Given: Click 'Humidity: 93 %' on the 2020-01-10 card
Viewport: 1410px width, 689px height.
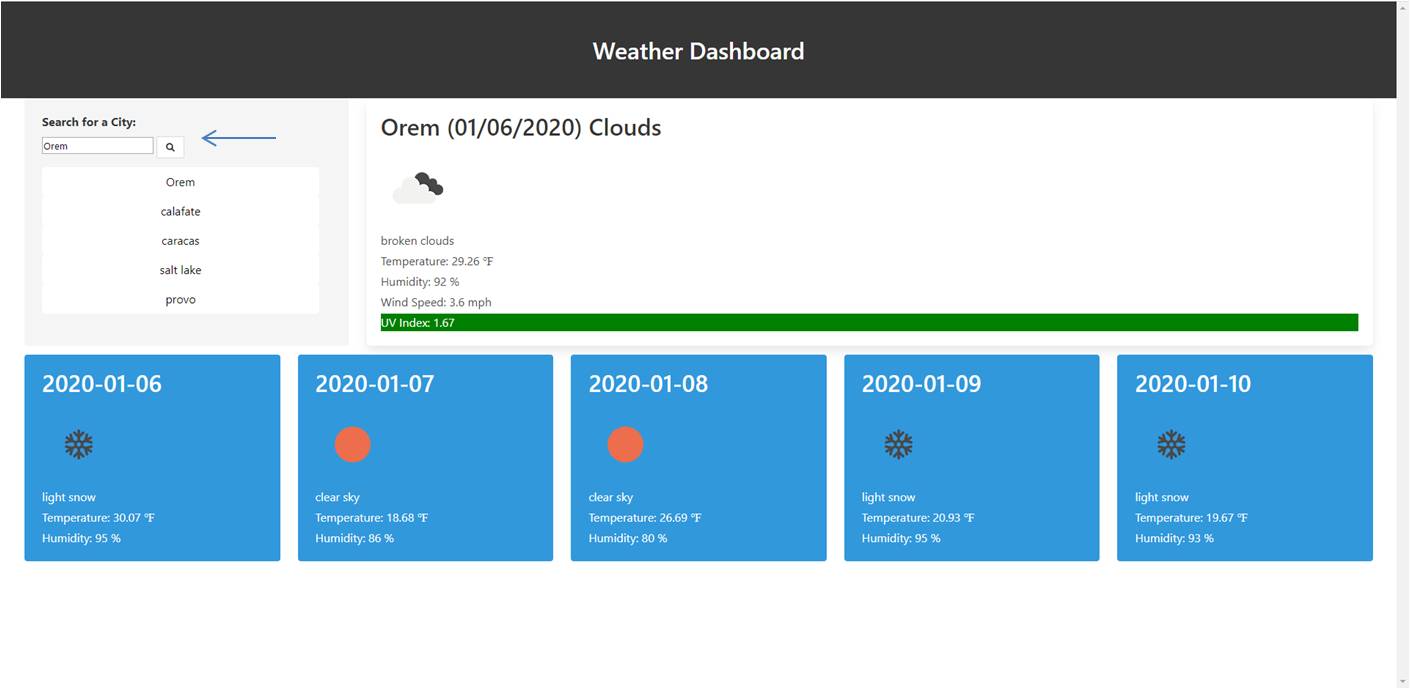Looking at the screenshot, I should coord(1175,538).
